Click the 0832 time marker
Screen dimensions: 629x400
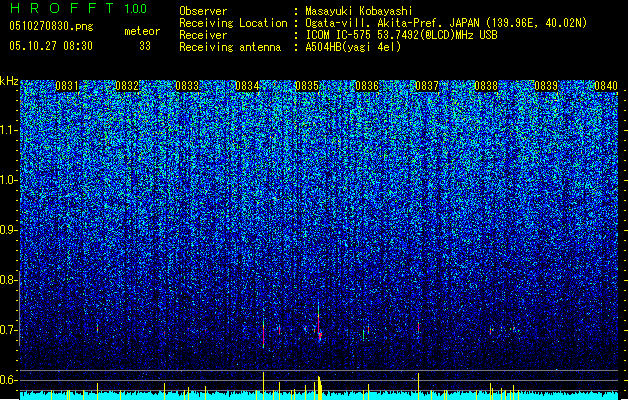coord(127,86)
